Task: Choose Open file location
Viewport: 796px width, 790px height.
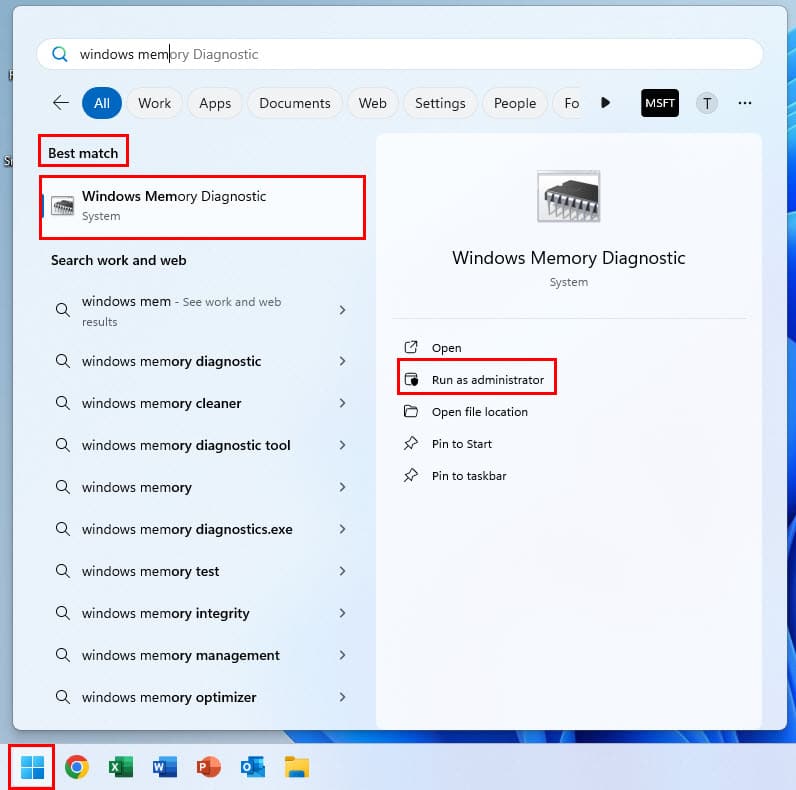Action: 479,412
